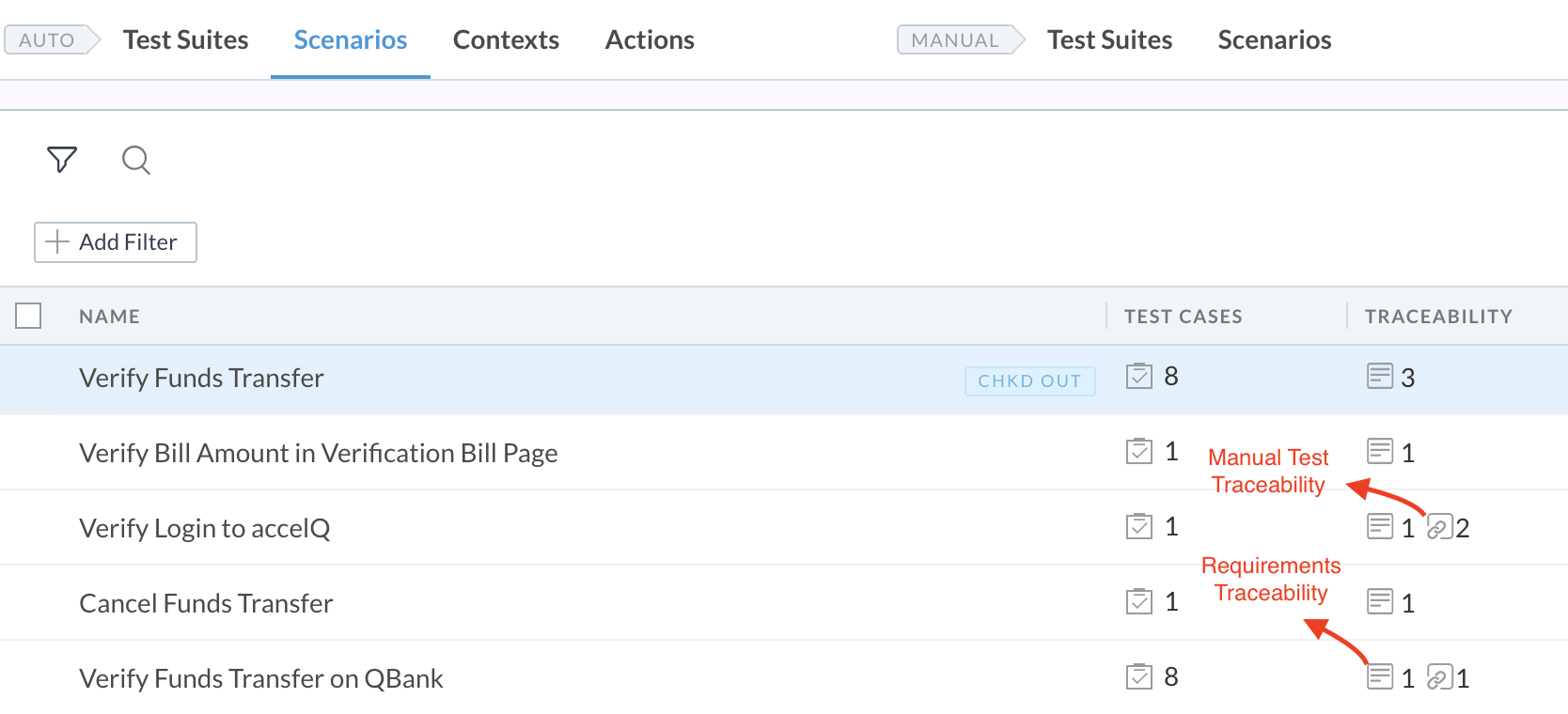Click the MANUAL section tag
The width and height of the screenshot is (1568, 714).
961,39
